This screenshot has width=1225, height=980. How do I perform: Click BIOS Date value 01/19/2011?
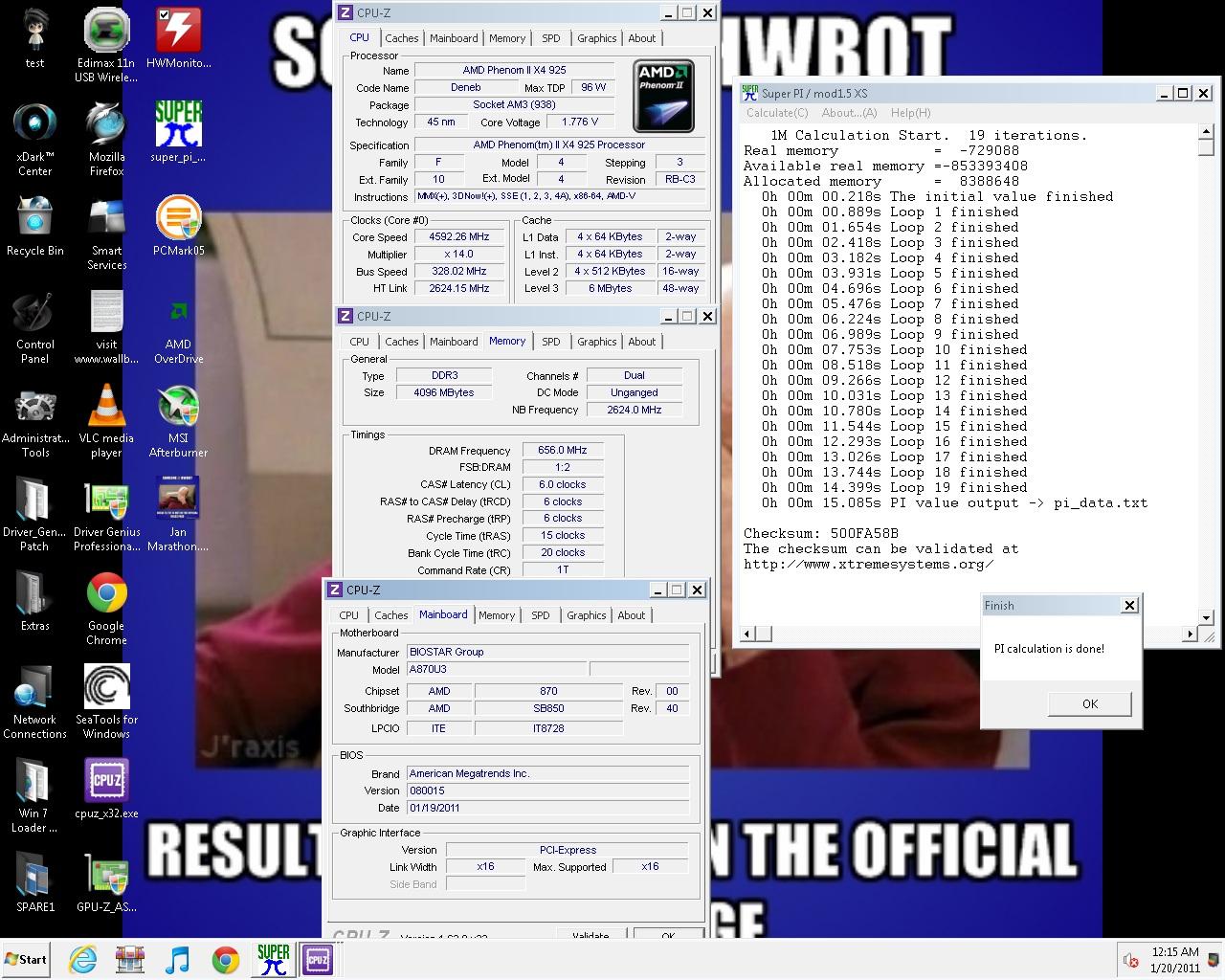(x=547, y=808)
